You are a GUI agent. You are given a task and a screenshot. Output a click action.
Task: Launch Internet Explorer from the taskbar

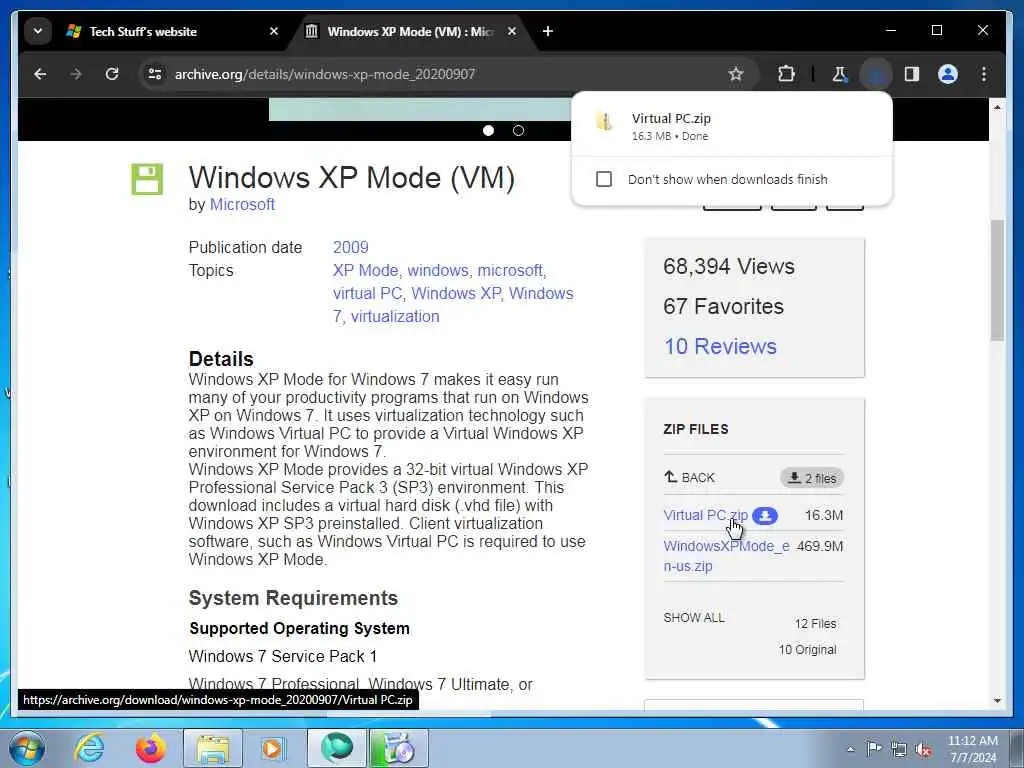[x=89, y=748]
